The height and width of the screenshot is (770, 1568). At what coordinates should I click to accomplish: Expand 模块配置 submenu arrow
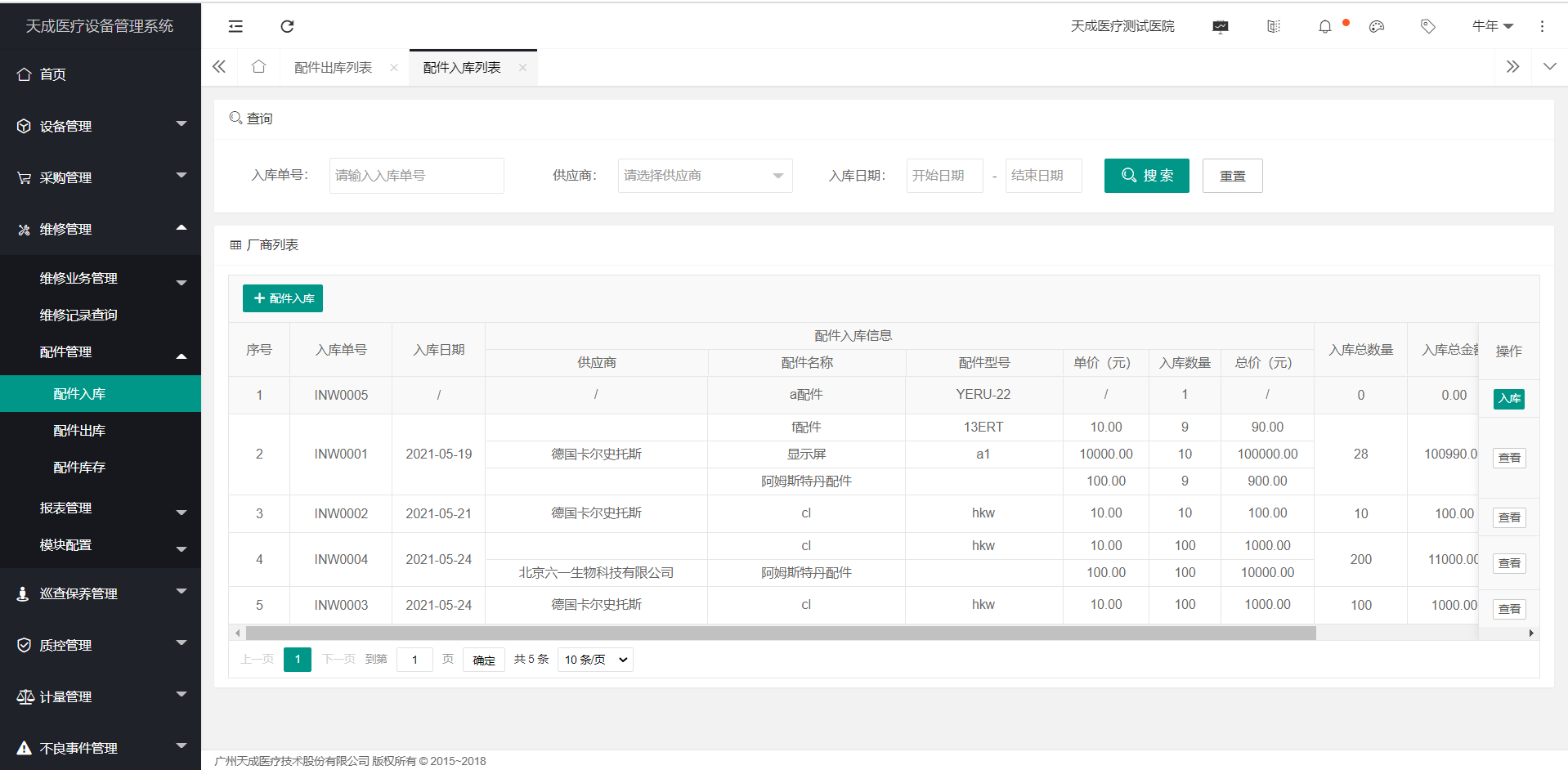pos(181,549)
